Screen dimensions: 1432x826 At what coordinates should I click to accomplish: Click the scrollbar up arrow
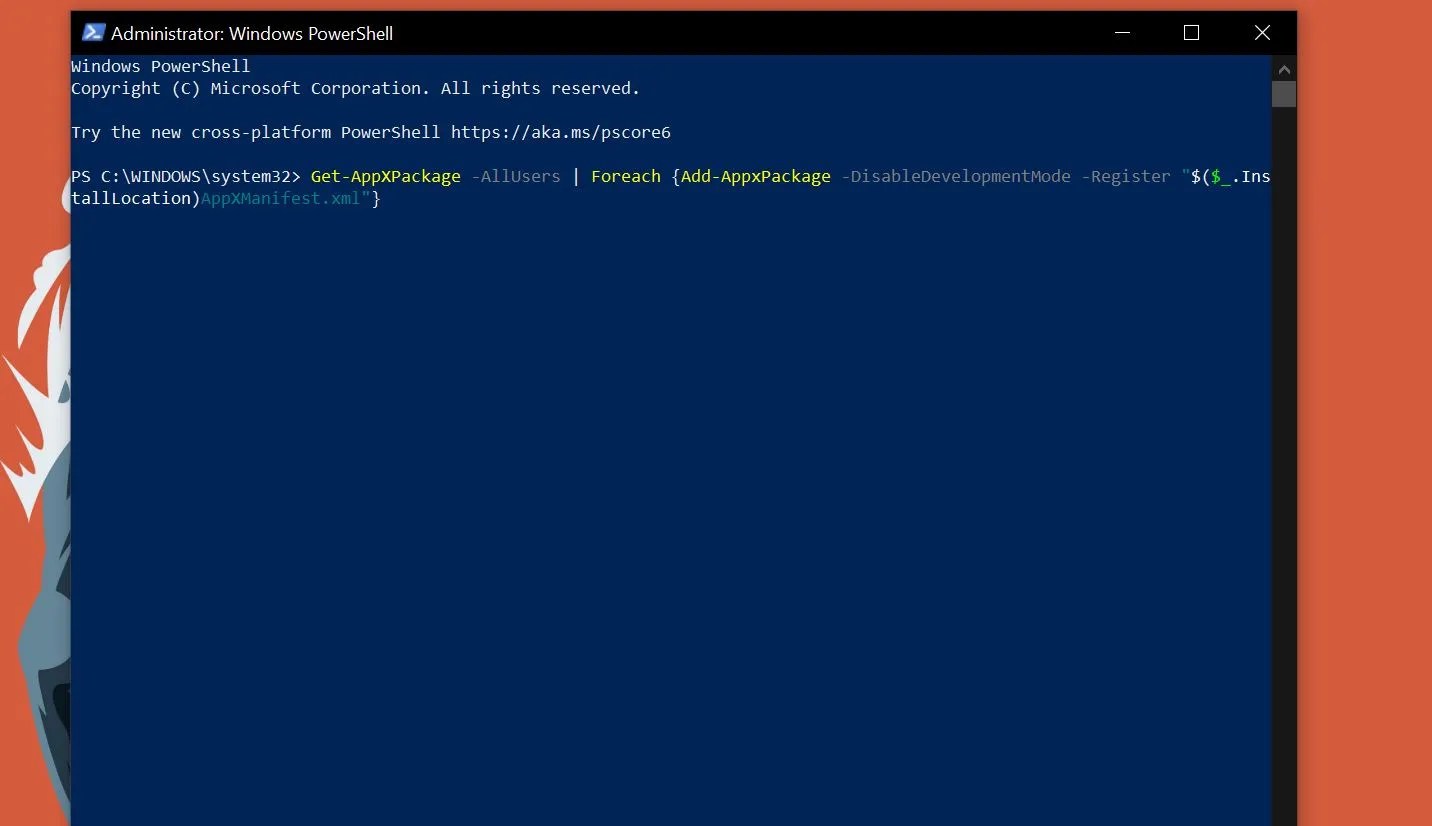[1284, 69]
